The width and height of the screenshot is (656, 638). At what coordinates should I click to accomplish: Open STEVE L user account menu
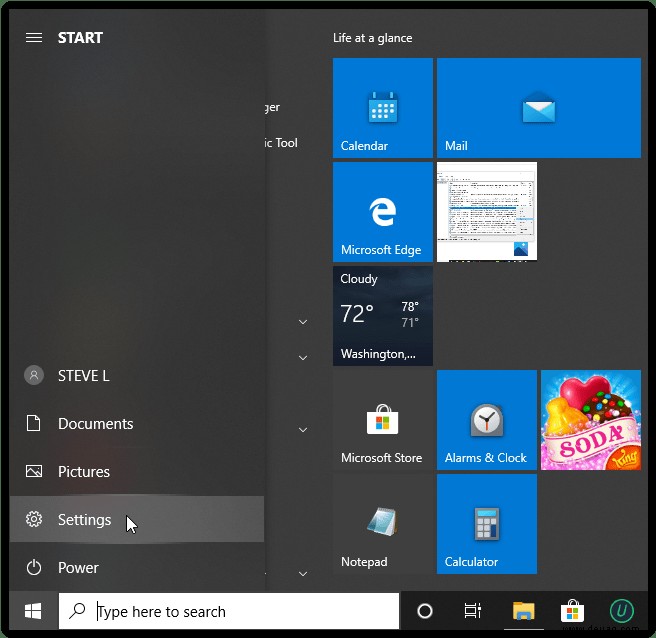(x=136, y=376)
